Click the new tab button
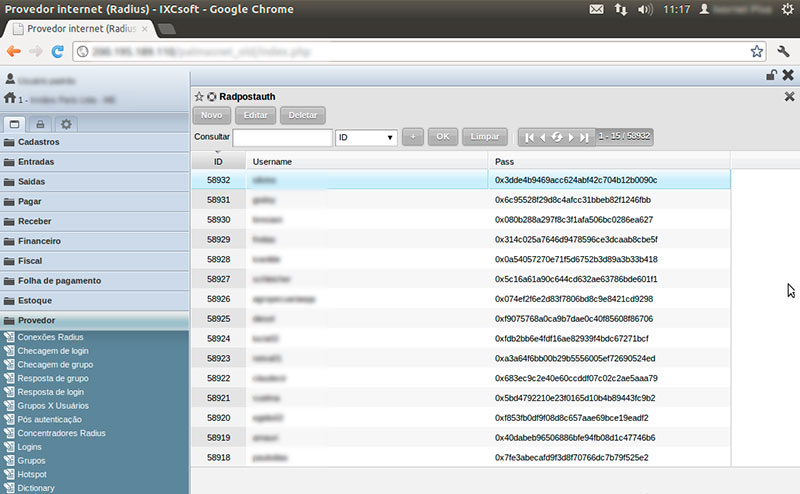This screenshot has height=494, width=800. [167, 29]
